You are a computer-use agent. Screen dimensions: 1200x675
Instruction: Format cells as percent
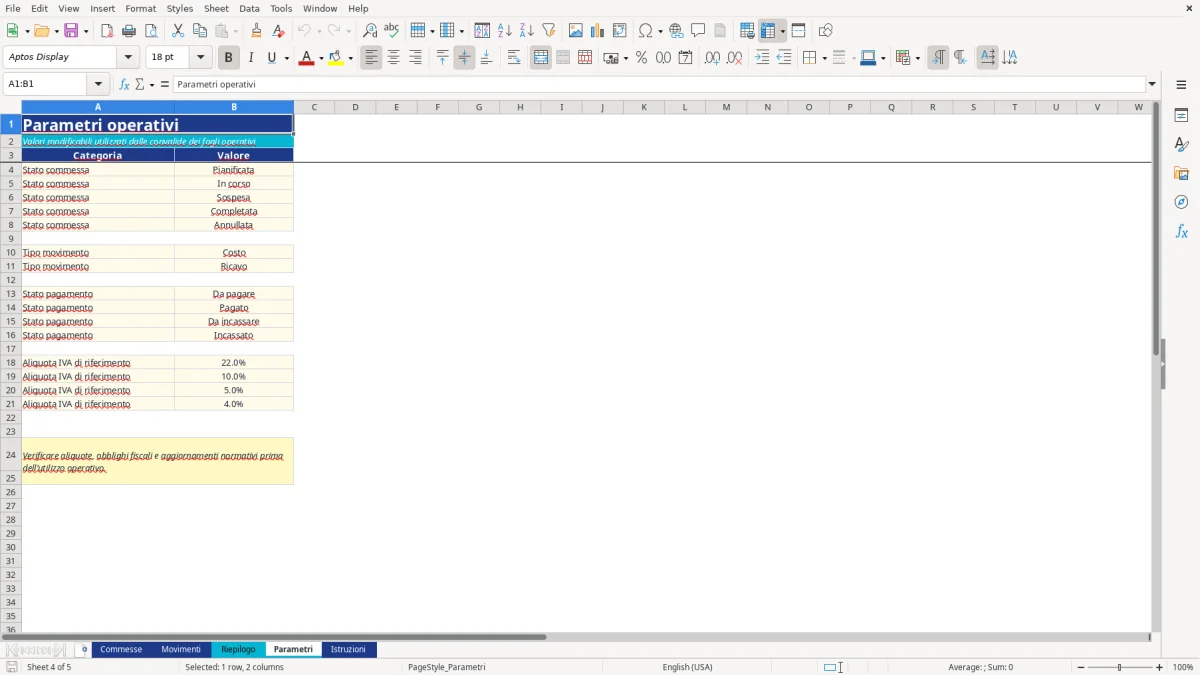click(641, 58)
